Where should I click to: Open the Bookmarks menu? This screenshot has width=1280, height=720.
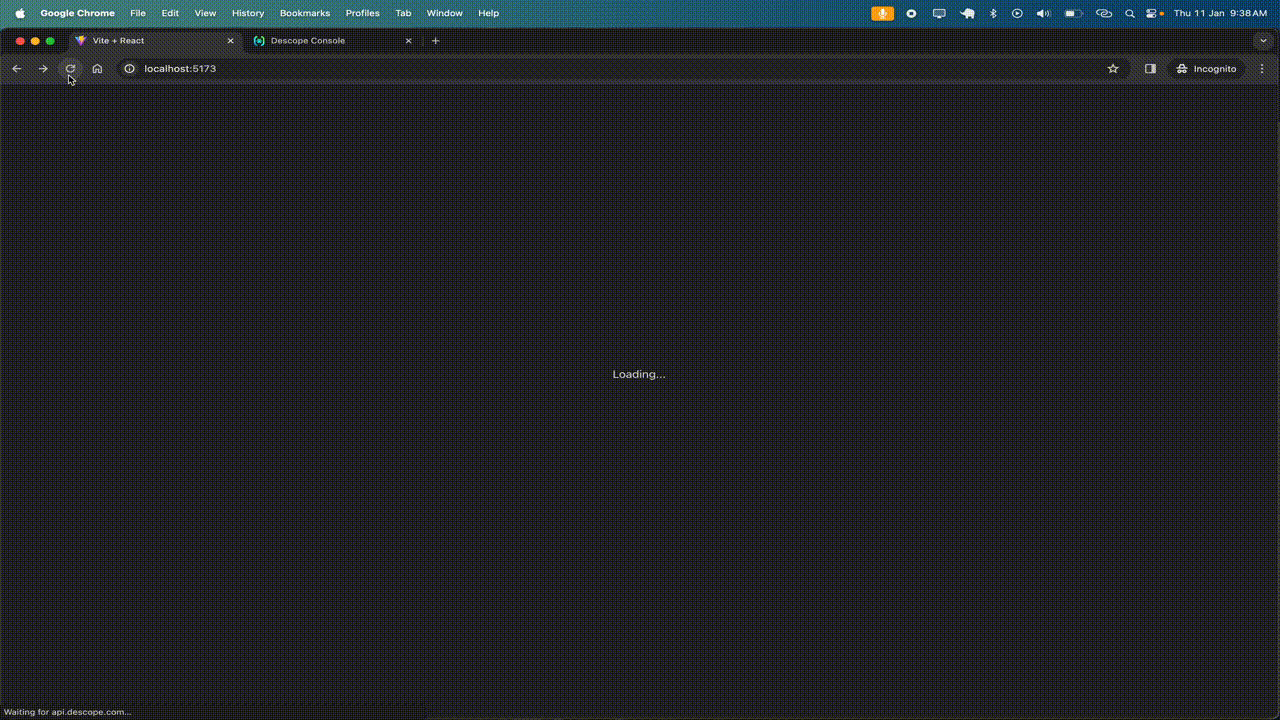(304, 13)
